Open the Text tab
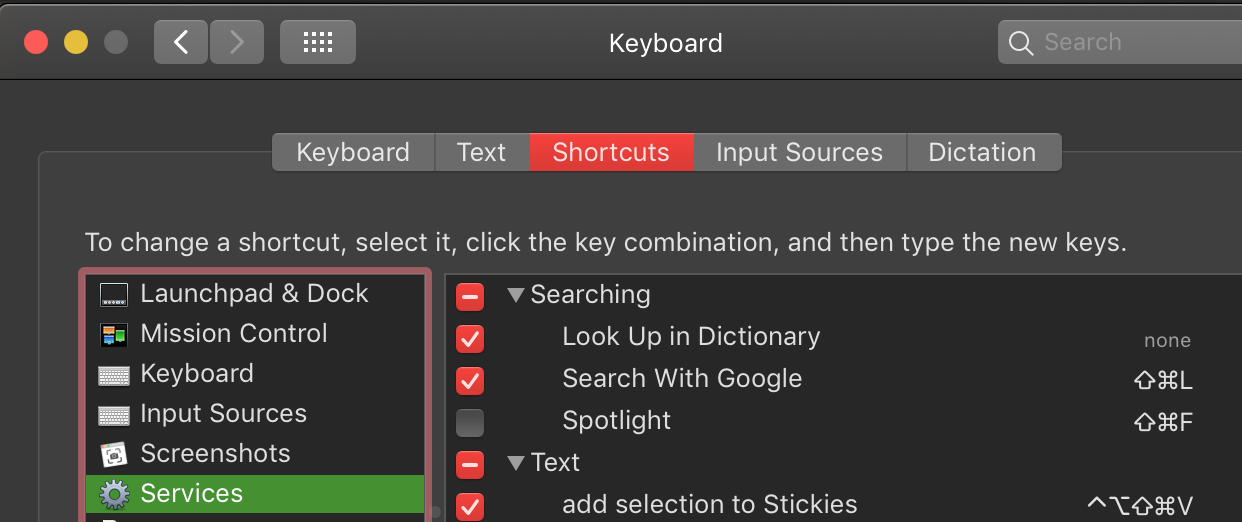Viewport: 1242px width, 522px height. point(481,152)
